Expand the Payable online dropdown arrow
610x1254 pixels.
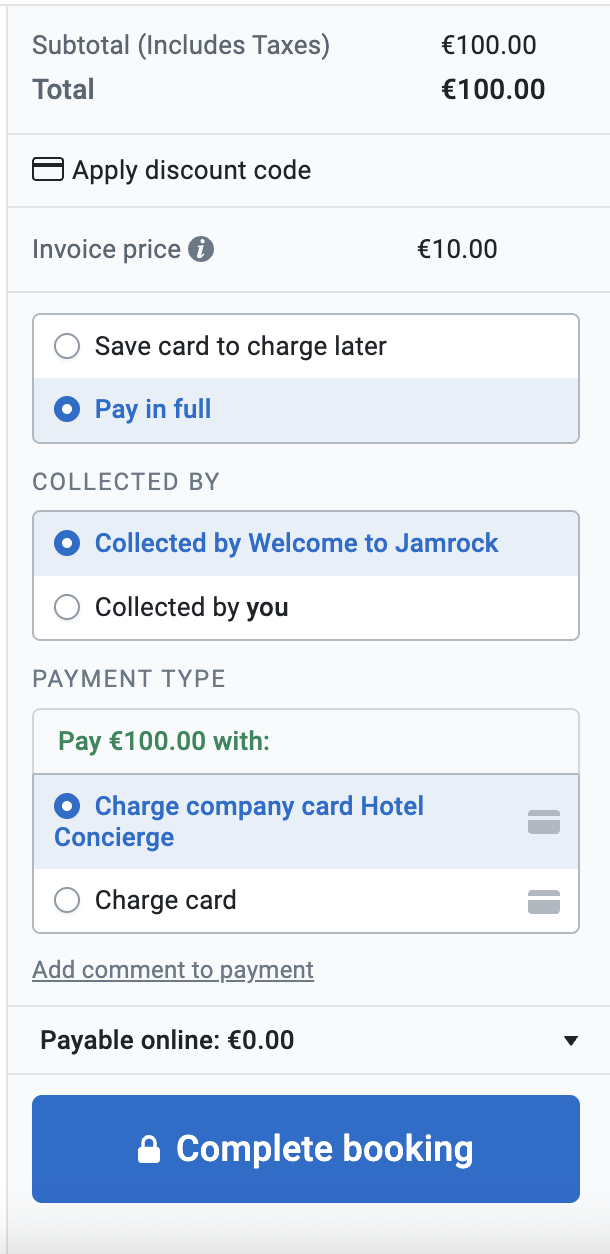point(571,1041)
